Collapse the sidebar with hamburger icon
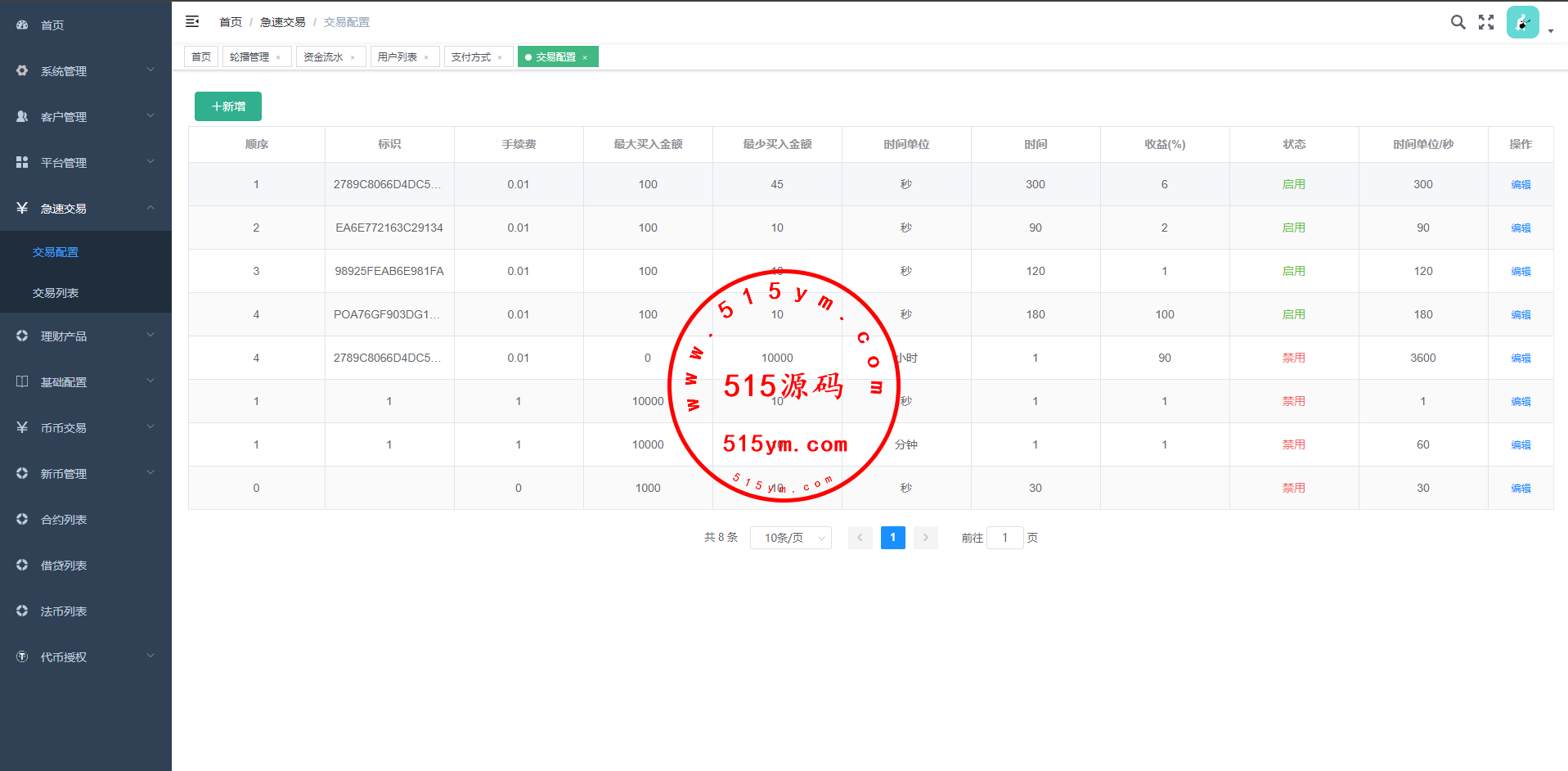This screenshot has height=771, width=1568. [192, 22]
